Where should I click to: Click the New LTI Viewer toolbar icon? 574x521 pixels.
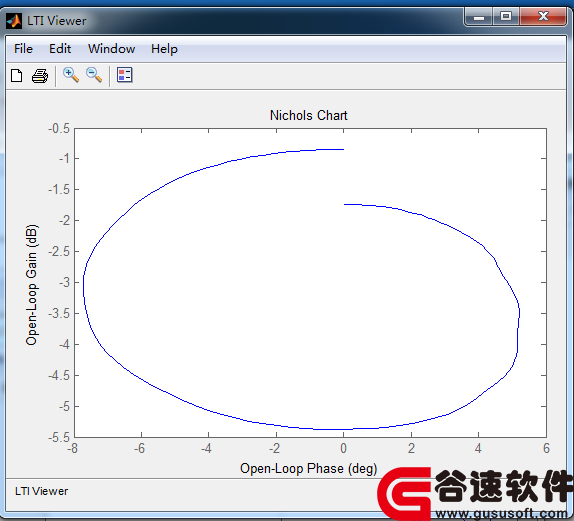coord(16,75)
